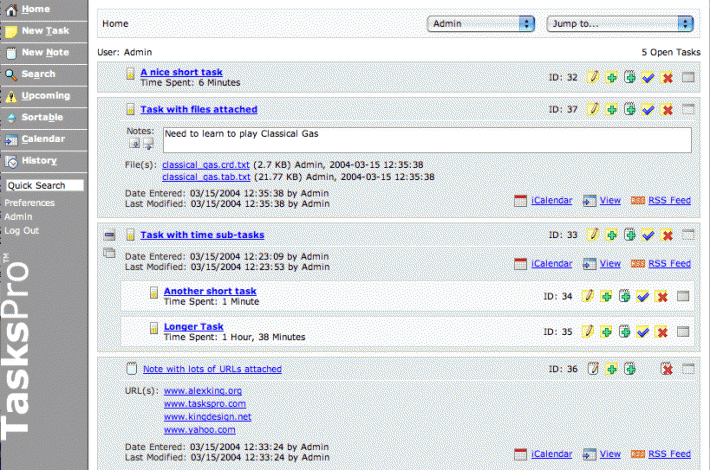Edit note ID 36 with the pencil icon

coord(593,369)
